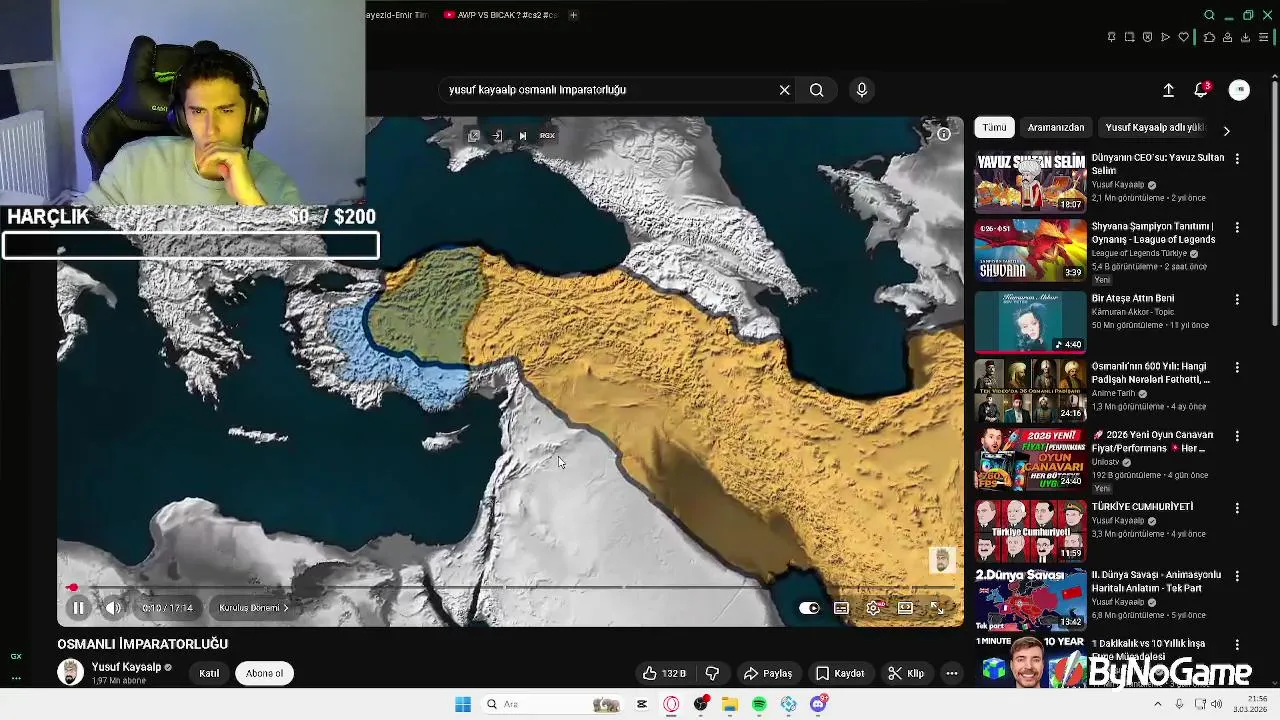Open options for Bir Ateşe Attın Beni
This screenshot has height=720, width=1280.
pyautogui.click(x=1237, y=299)
